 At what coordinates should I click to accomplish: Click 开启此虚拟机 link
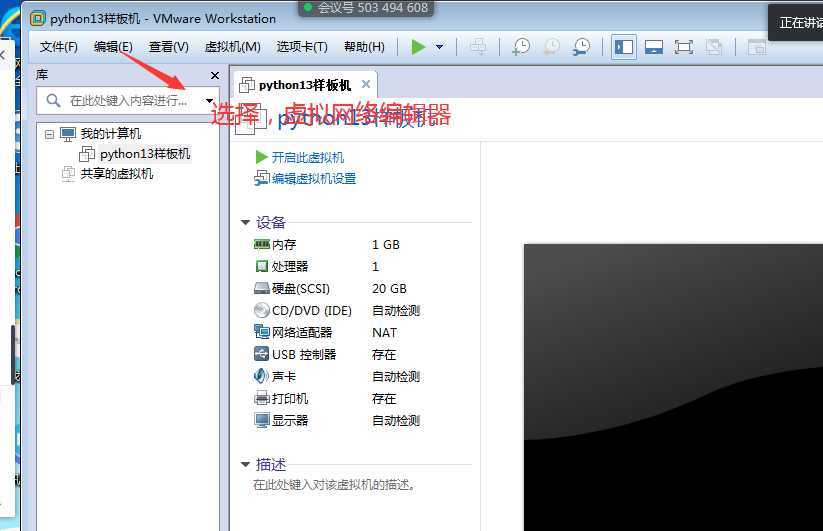pos(308,157)
